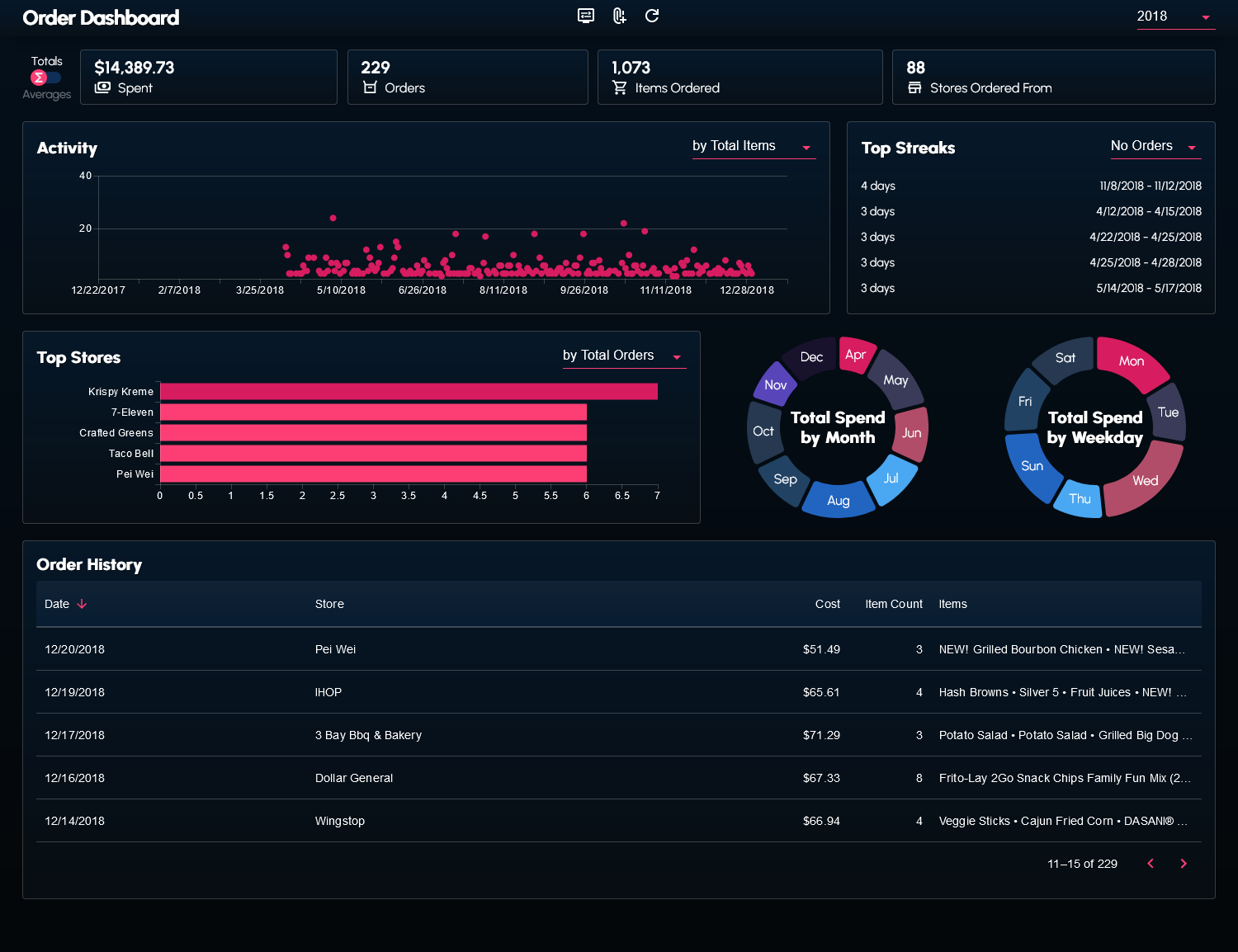Click the cash icon beside Spent
The height and width of the screenshot is (952, 1238).
point(102,87)
